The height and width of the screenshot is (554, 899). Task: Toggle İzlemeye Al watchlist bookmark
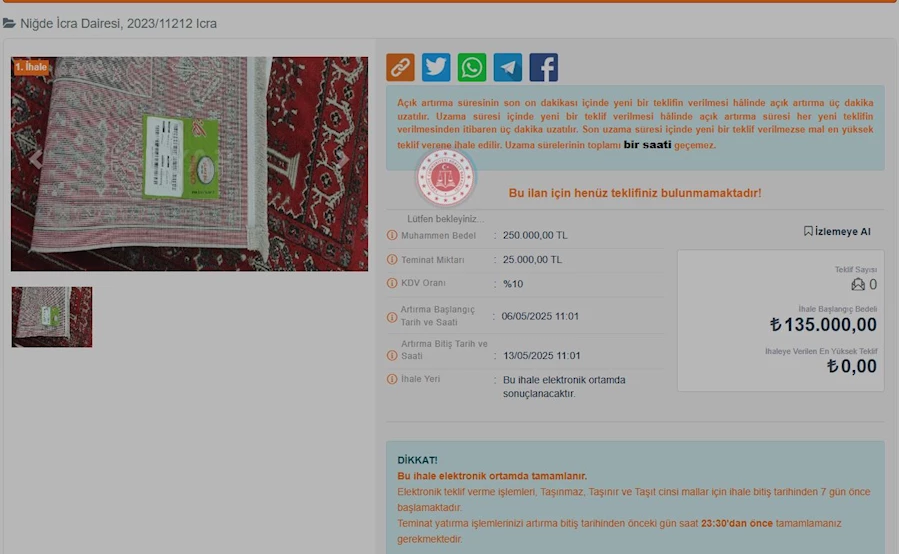[x=837, y=231]
